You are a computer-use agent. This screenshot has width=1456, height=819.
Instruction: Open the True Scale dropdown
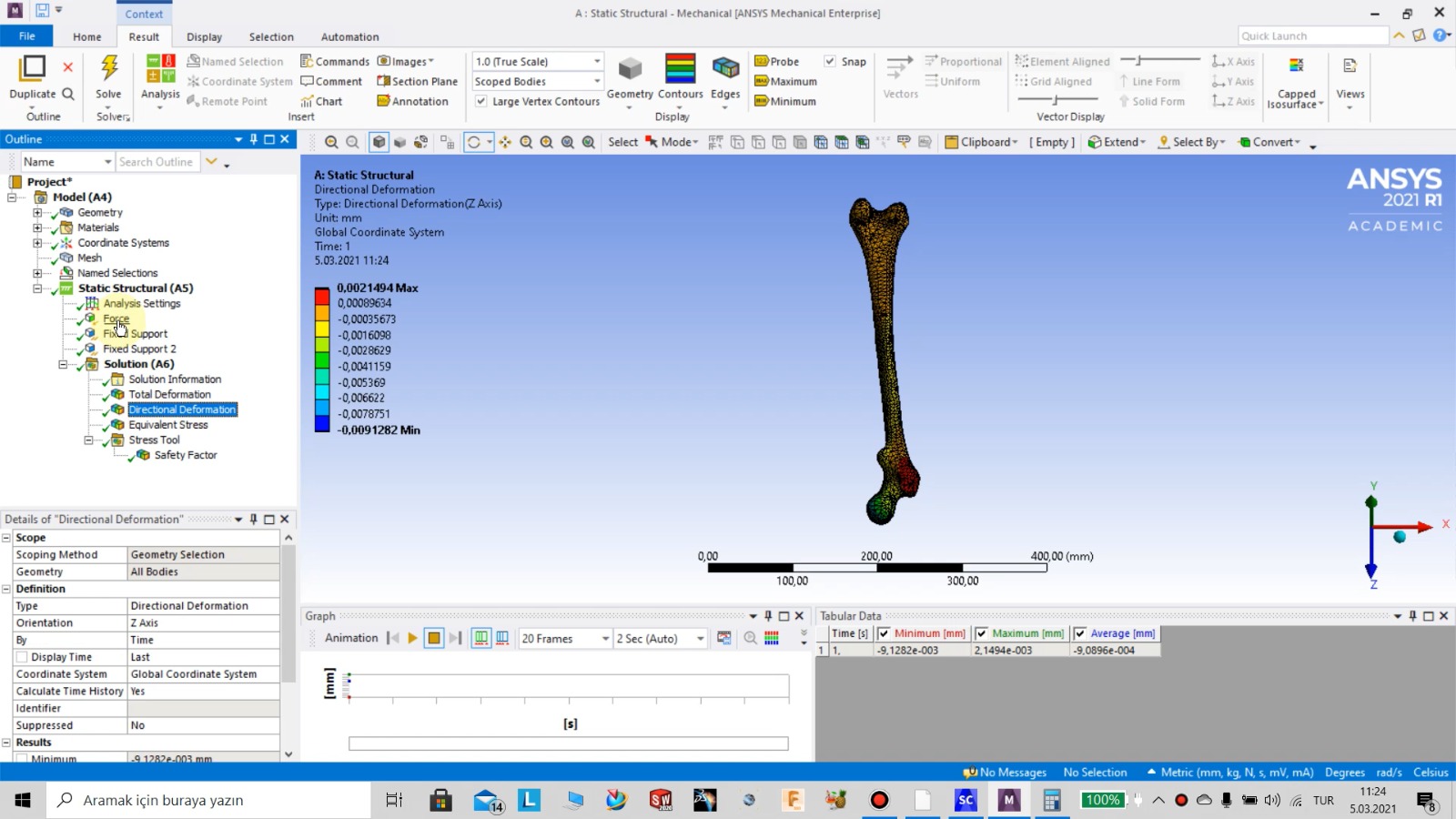click(596, 61)
